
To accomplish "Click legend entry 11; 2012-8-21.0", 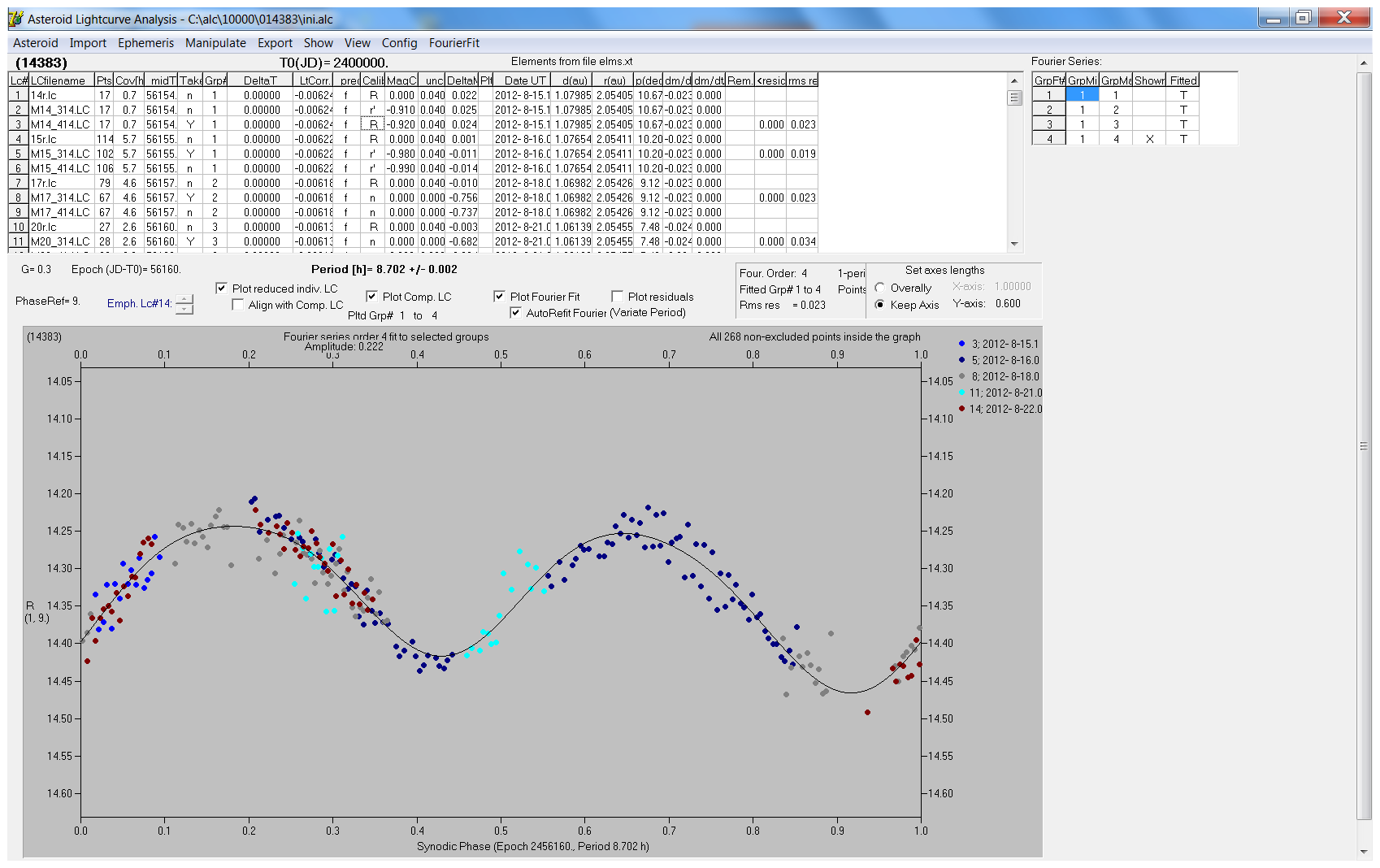I will coord(1000,393).
